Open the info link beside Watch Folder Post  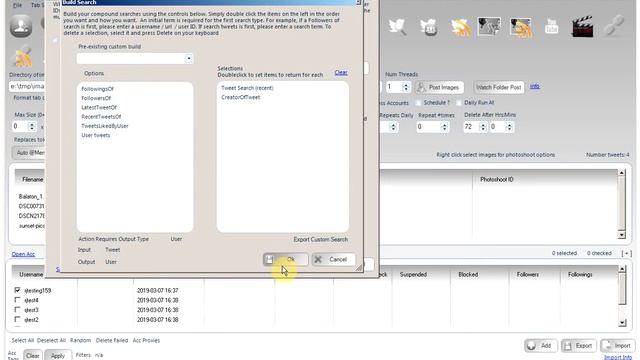(x=535, y=86)
